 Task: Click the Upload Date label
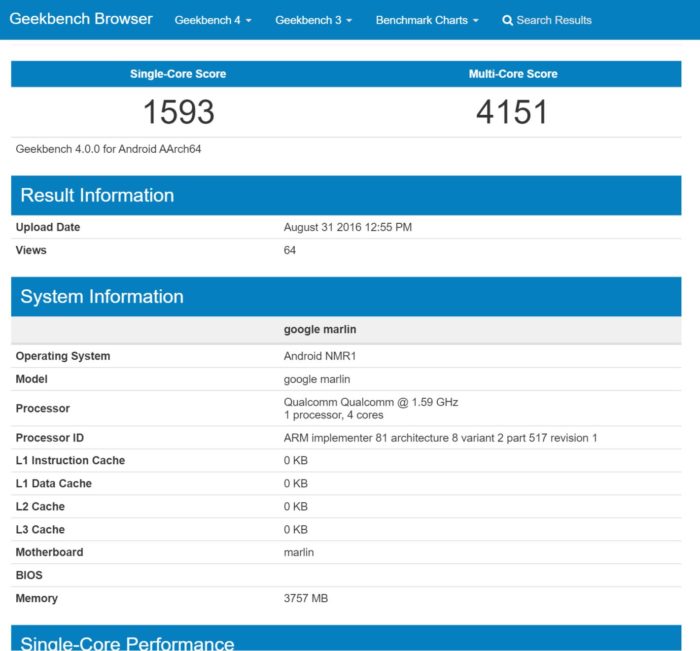point(48,227)
